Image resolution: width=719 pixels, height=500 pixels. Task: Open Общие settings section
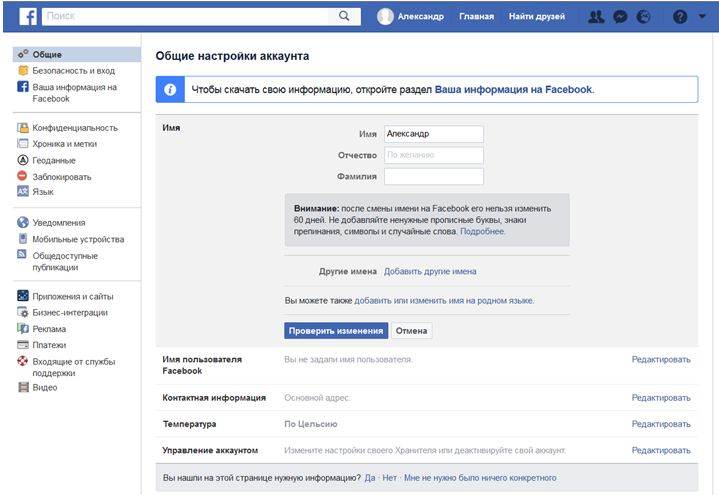tap(77, 54)
